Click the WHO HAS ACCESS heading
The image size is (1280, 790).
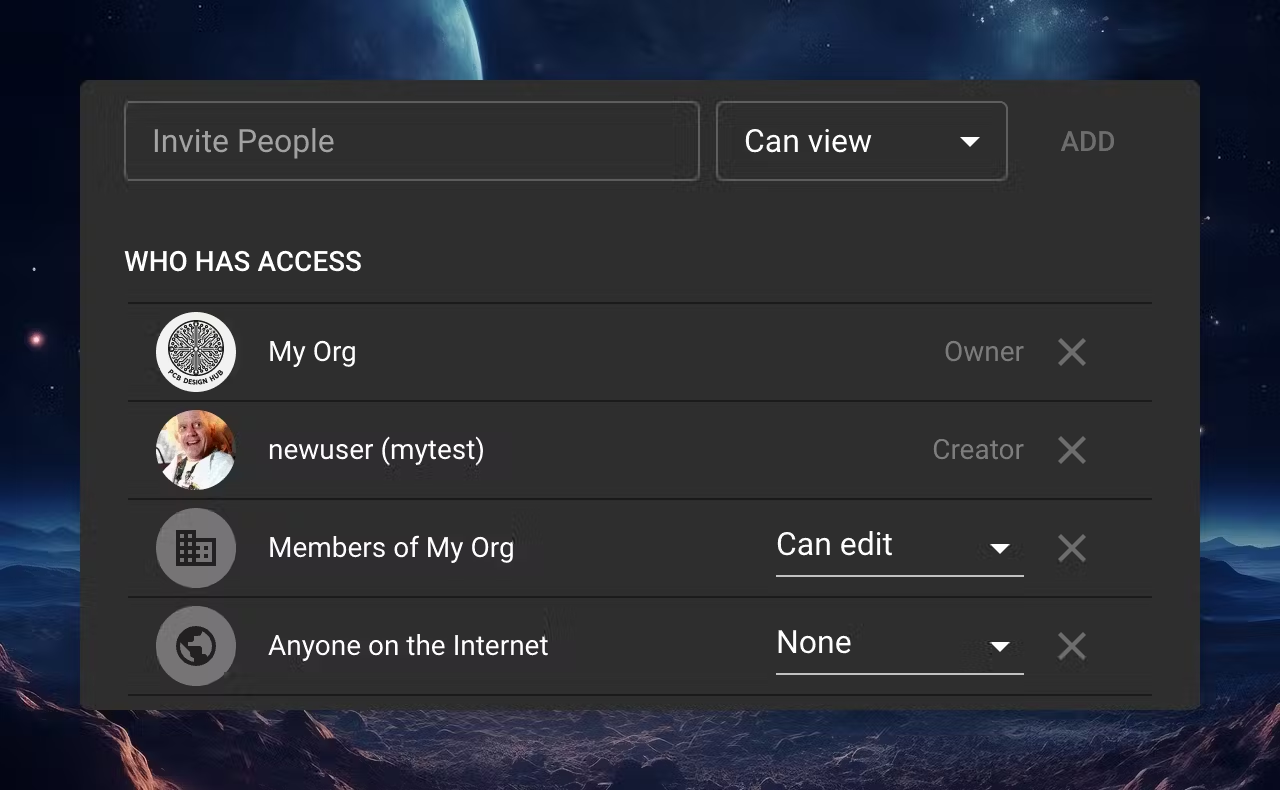(243, 262)
